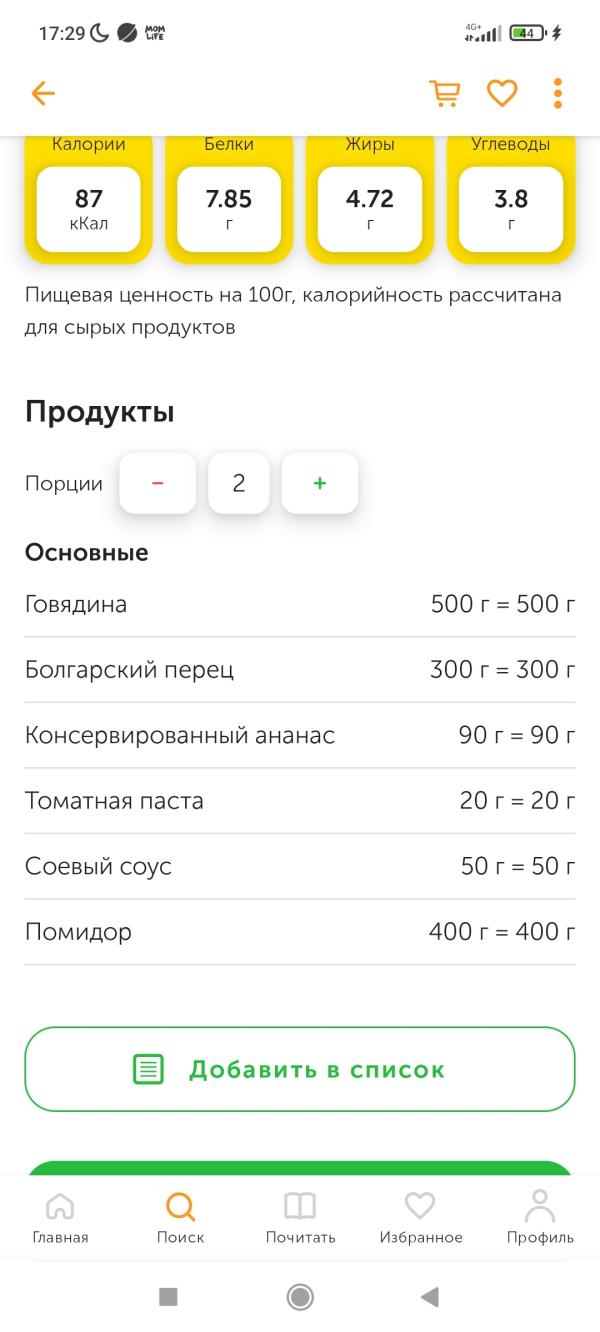Decrease portions with the minus button

click(x=157, y=483)
